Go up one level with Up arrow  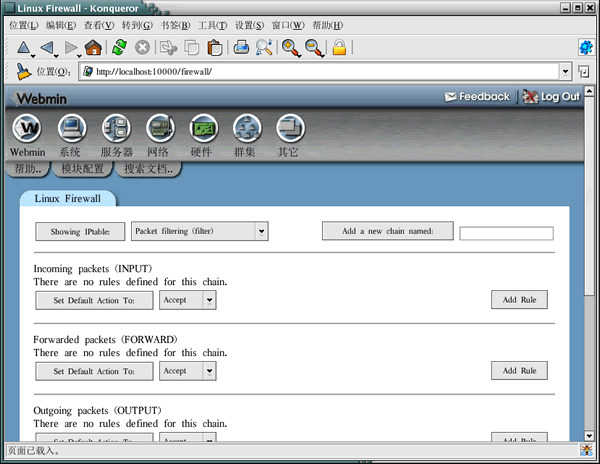tap(23, 48)
